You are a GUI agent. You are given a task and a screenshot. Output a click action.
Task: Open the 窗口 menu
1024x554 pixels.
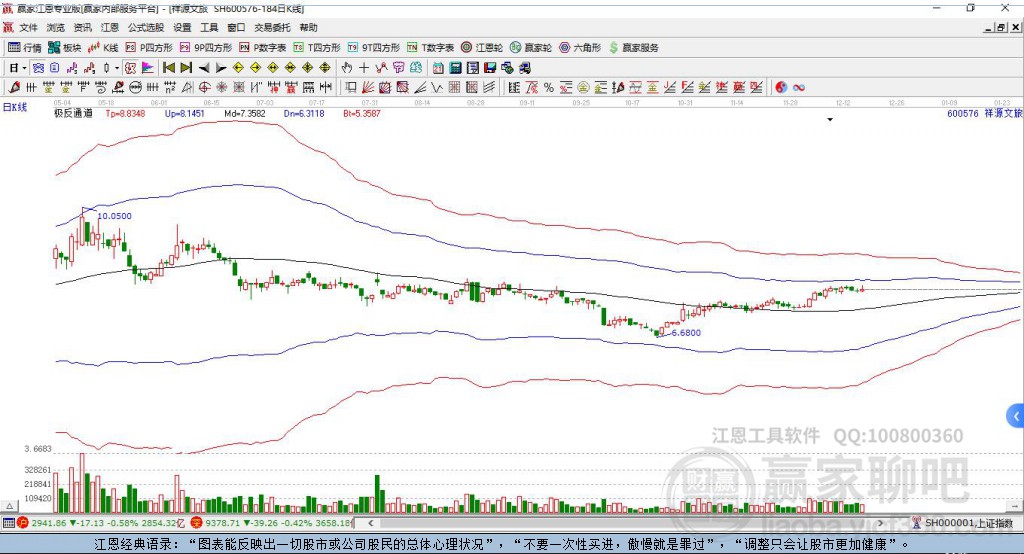click(x=236, y=27)
